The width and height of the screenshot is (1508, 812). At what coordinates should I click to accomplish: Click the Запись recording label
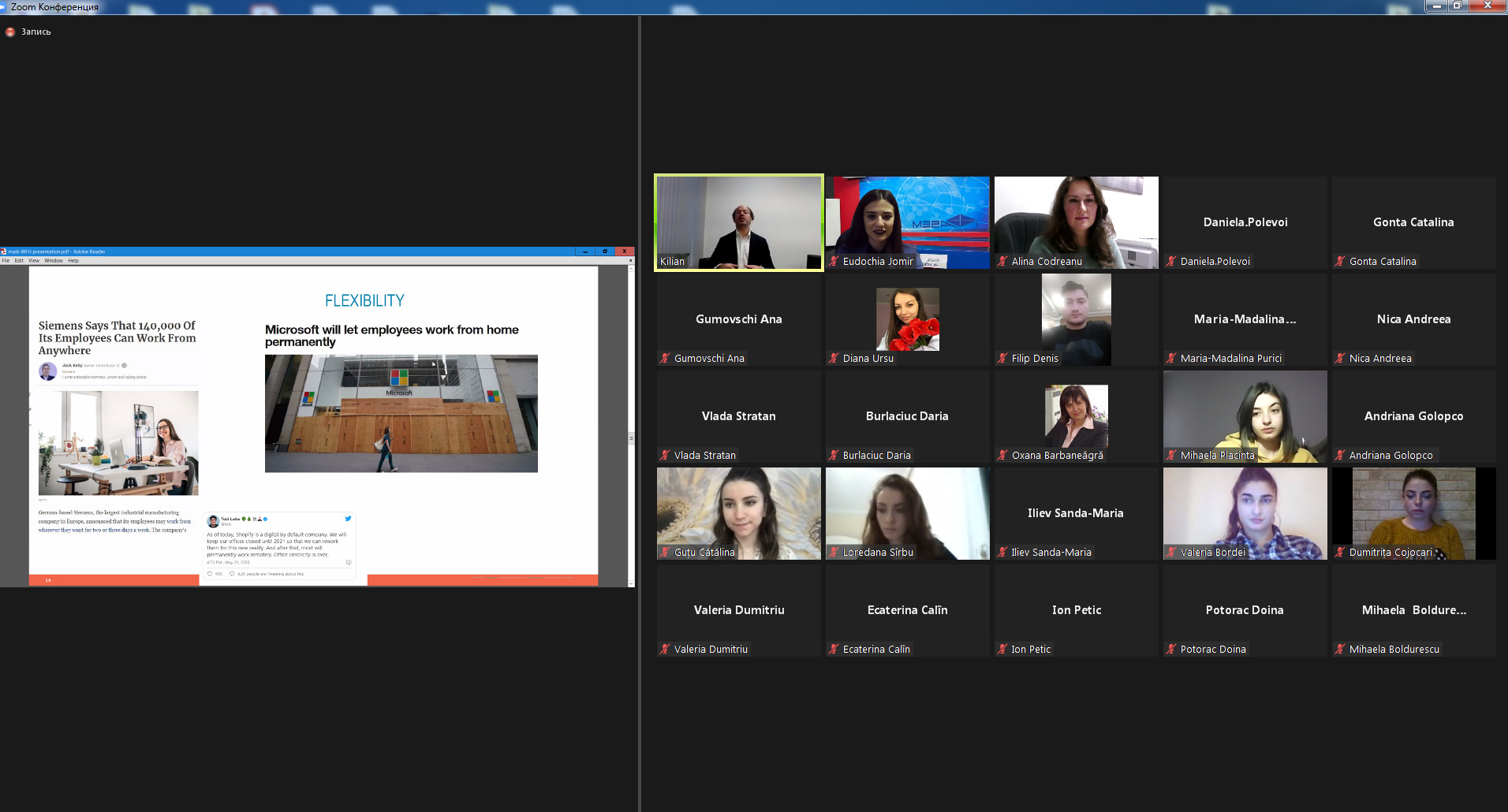pos(35,32)
